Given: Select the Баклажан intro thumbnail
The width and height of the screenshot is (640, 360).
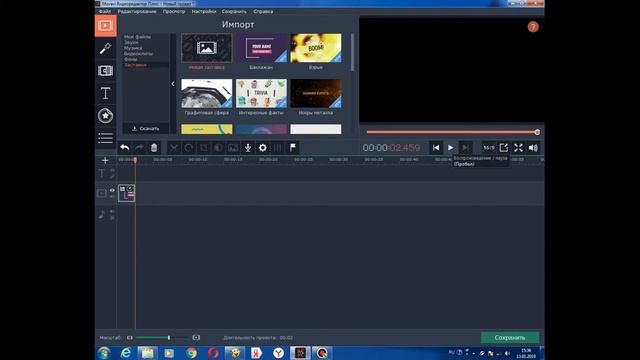Looking at the screenshot, I should click(261, 48).
